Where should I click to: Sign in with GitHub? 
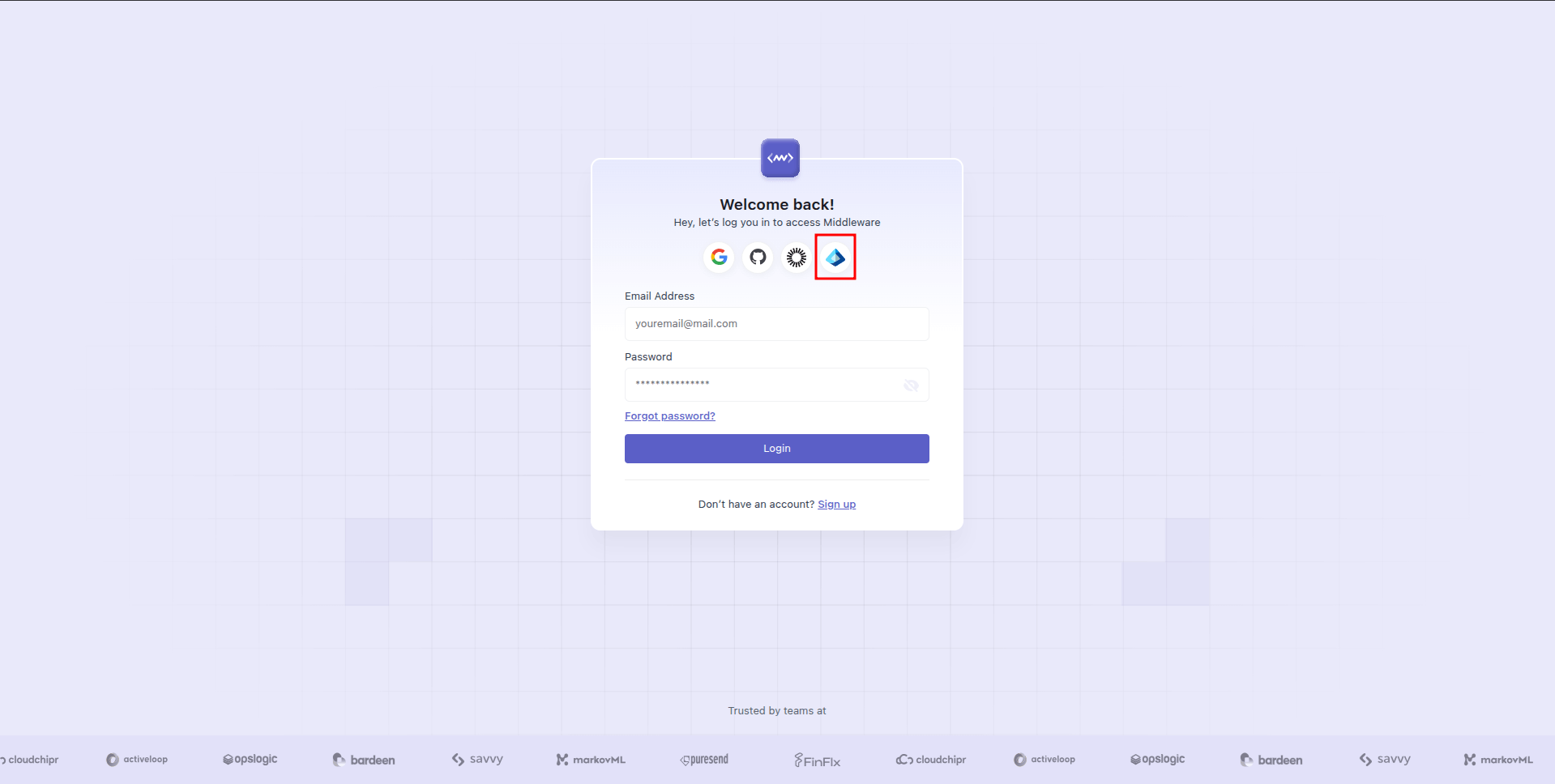(757, 257)
